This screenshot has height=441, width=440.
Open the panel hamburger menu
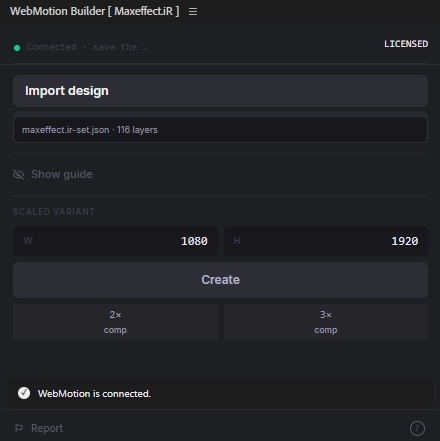click(x=193, y=11)
